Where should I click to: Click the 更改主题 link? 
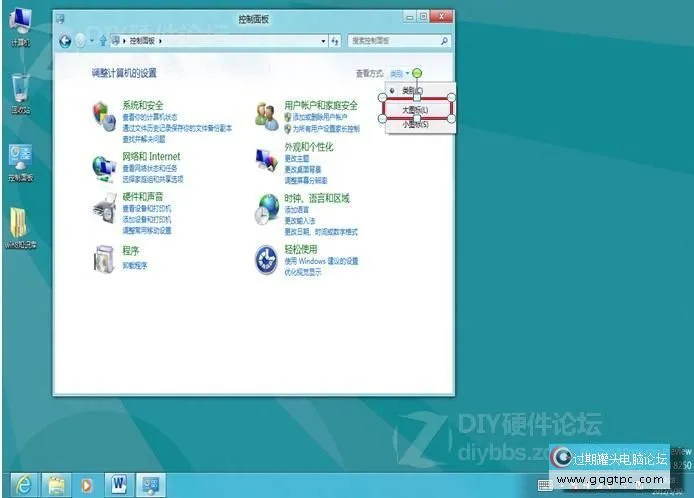click(297, 158)
